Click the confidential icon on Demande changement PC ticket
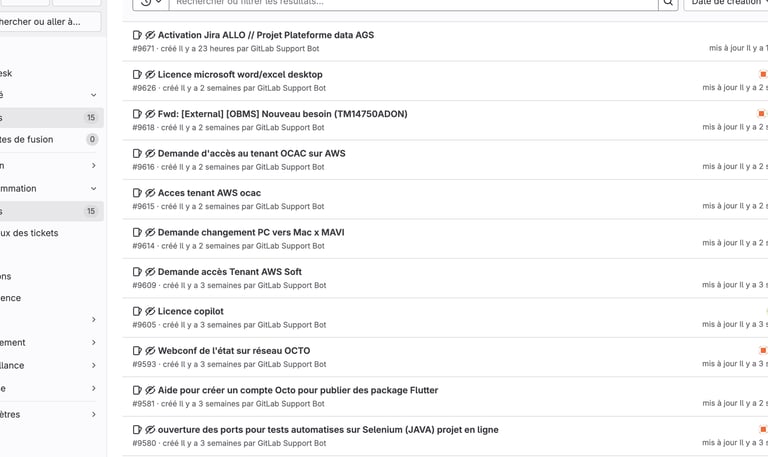Image resolution: width=768 pixels, height=457 pixels. pos(150,232)
